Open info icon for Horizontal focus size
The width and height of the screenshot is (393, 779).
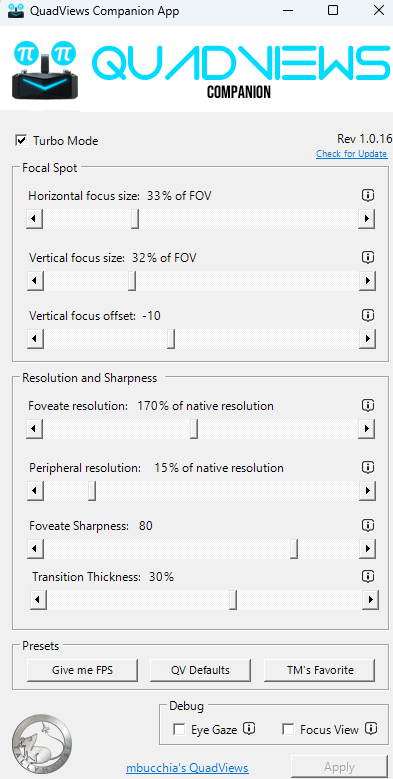[x=367, y=195]
